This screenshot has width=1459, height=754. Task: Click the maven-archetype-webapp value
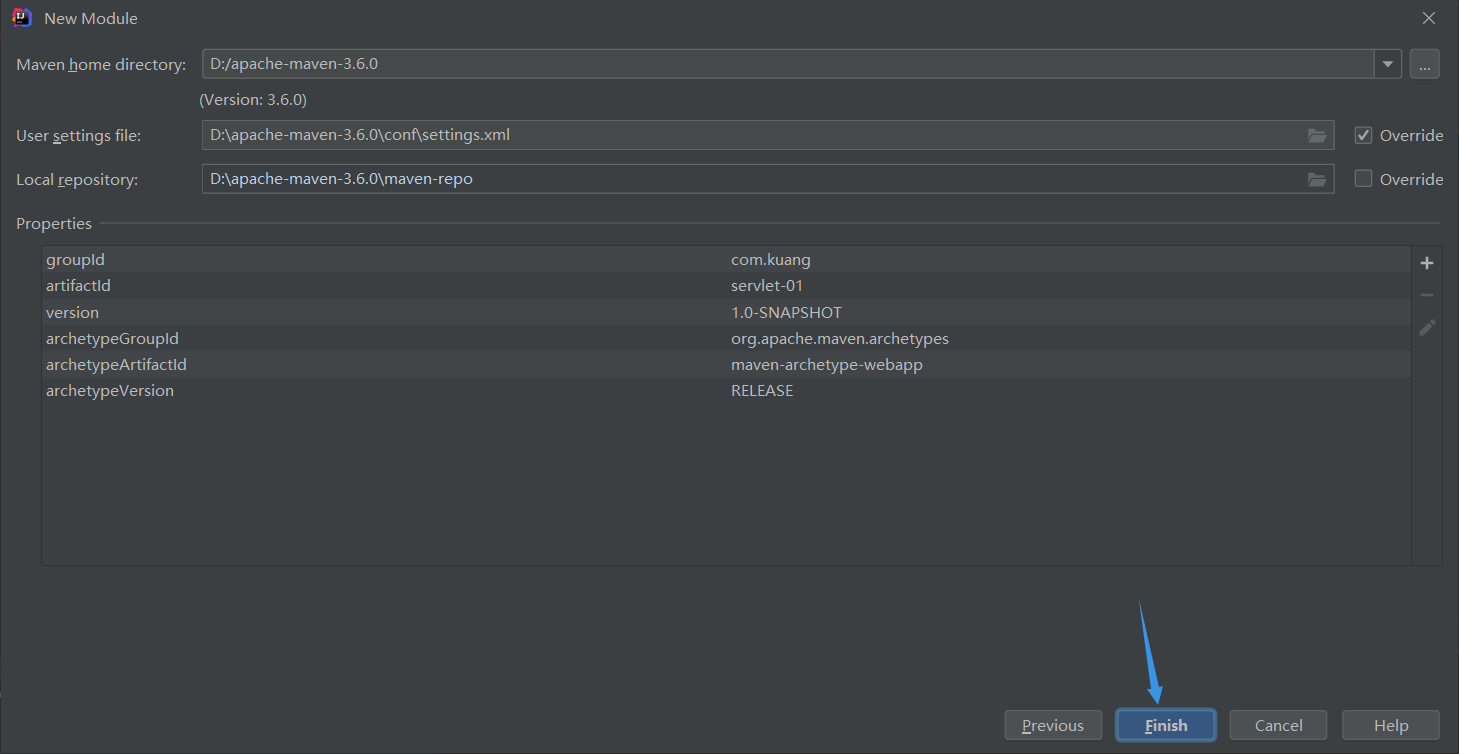tap(827, 364)
